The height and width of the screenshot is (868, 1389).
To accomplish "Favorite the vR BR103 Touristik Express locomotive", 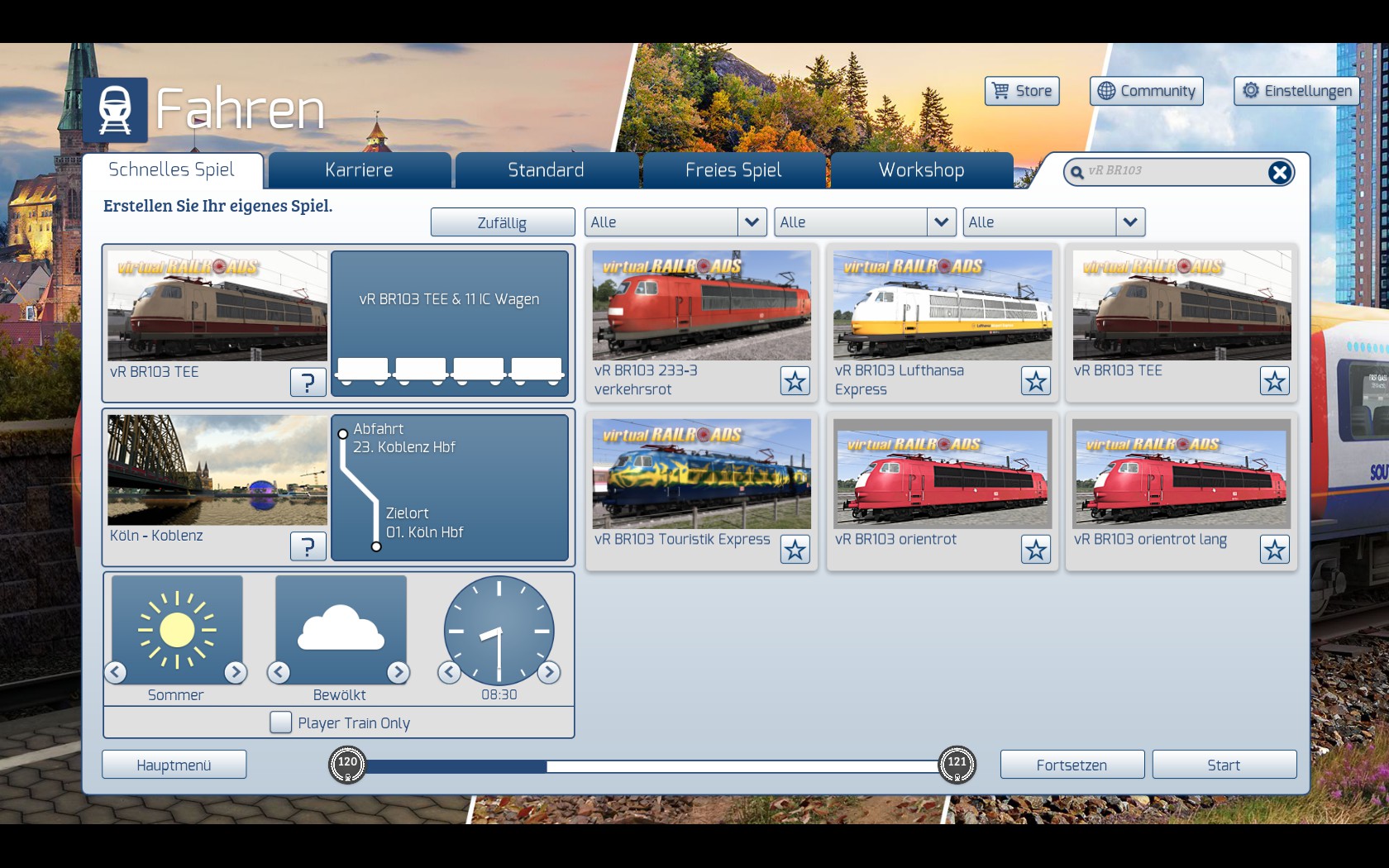I will pos(795,550).
